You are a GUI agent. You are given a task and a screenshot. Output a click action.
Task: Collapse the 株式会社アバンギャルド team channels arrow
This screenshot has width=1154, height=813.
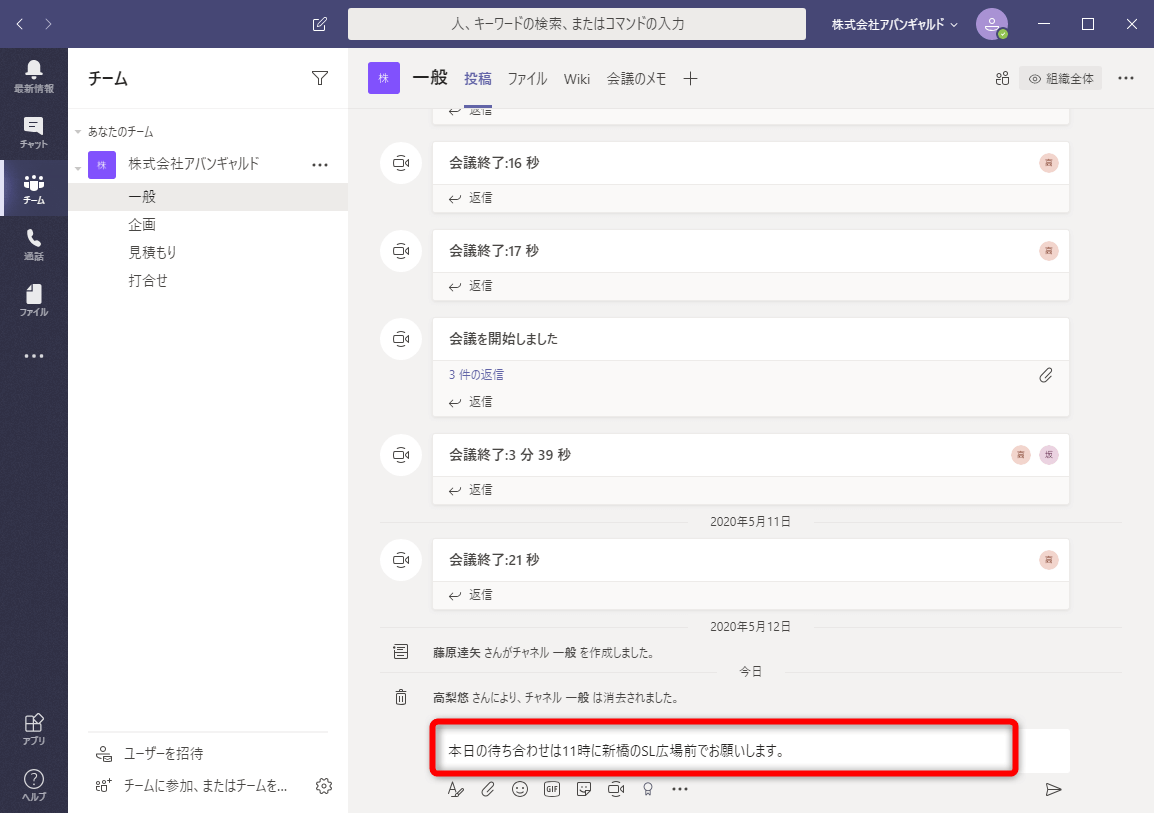[78, 168]
